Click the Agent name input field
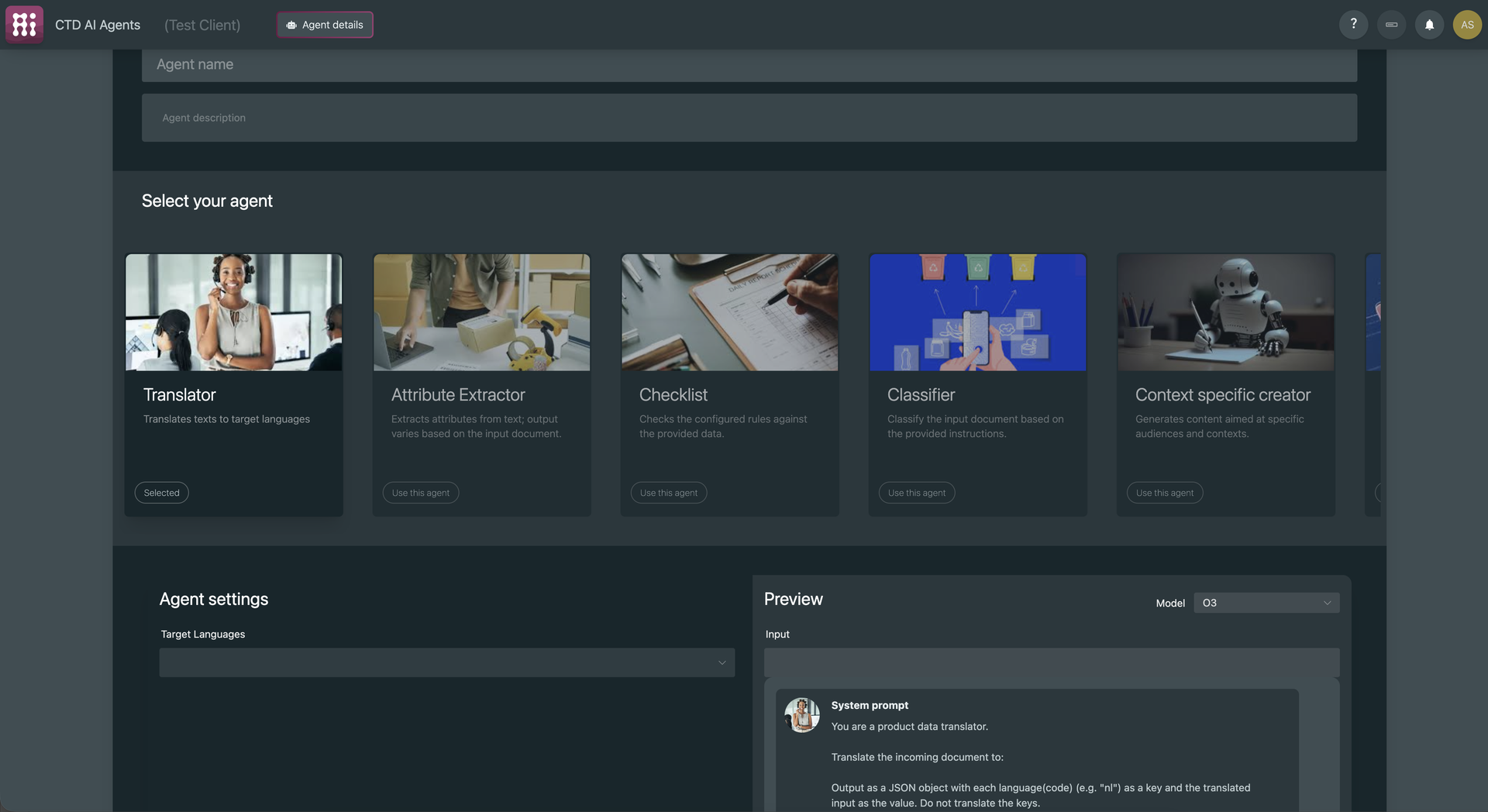 [749, 65]
